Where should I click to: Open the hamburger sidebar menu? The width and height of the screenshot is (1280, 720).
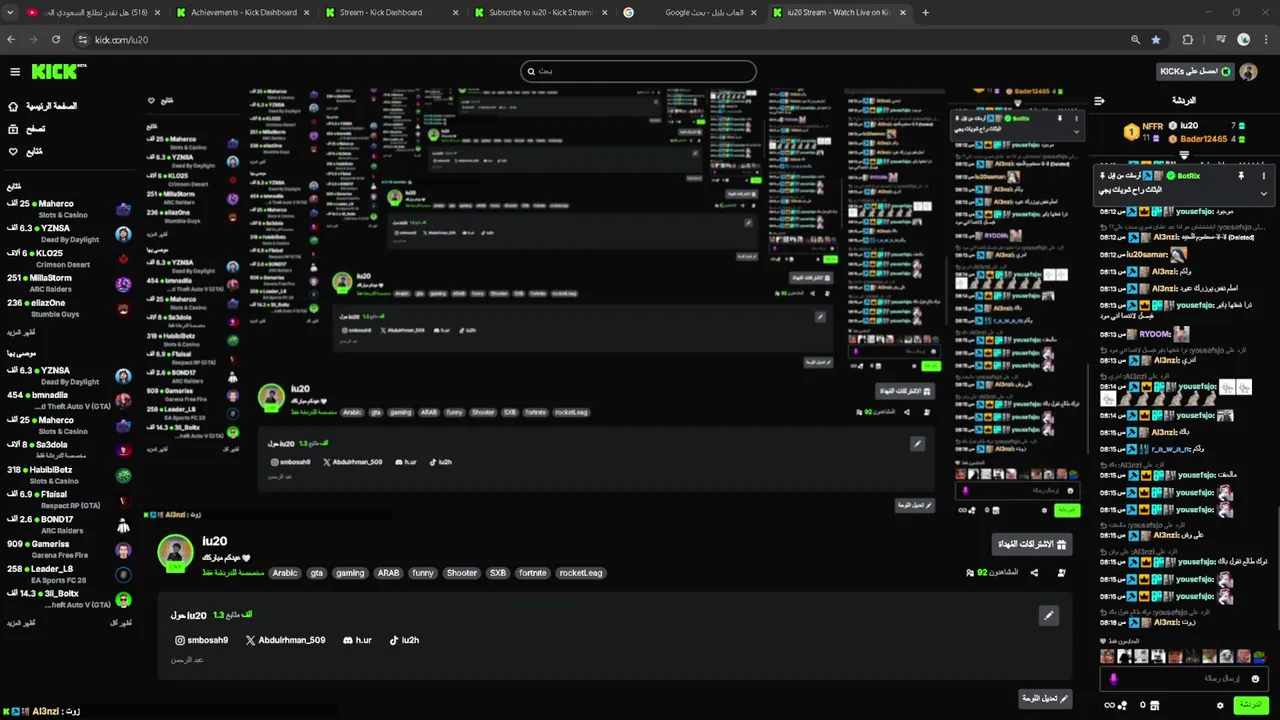click(15, 72)
